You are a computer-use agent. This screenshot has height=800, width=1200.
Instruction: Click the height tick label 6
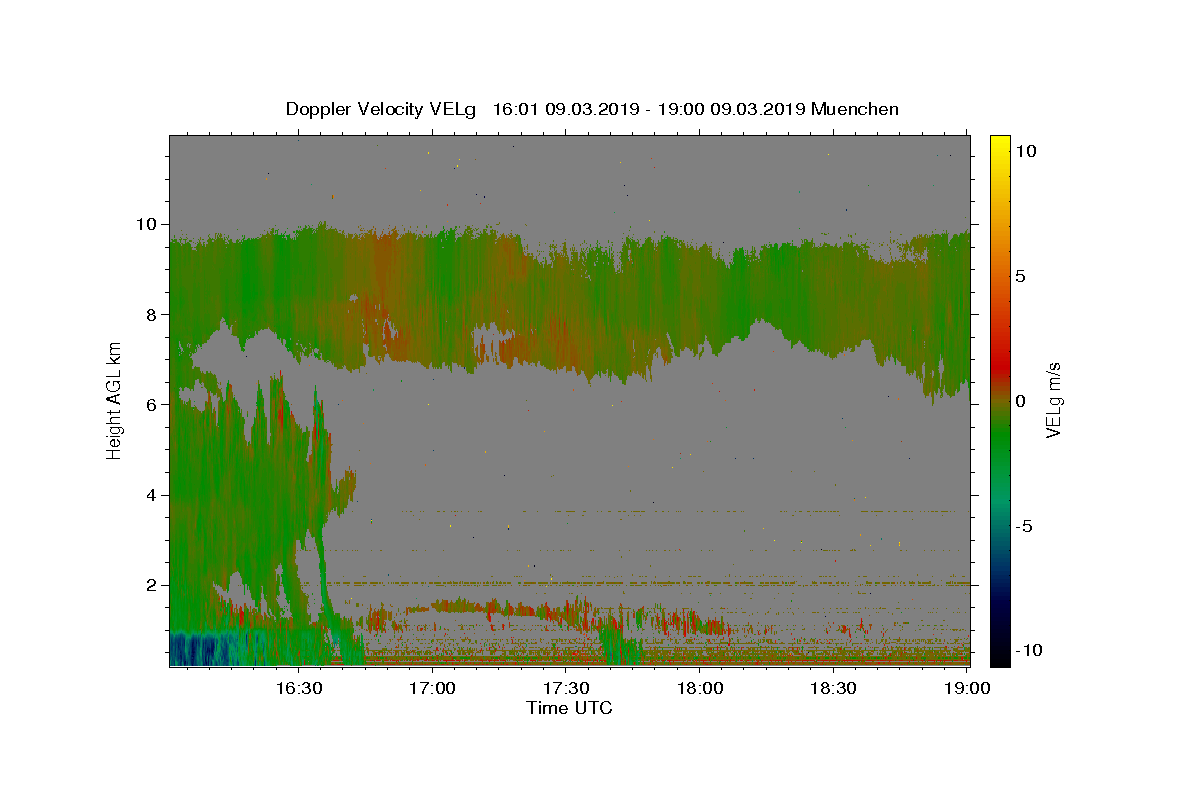tap(153, 404)
